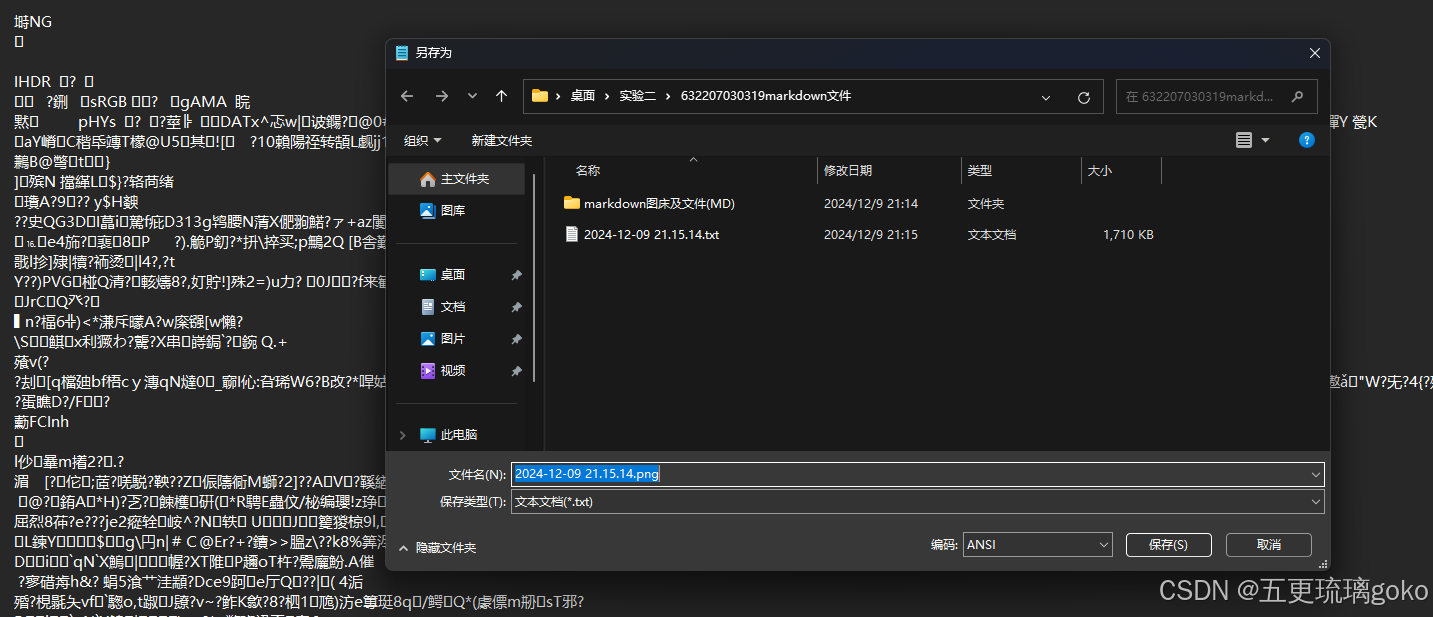
Task: Click the date 2024/12/9 21:14
Action: pyautogui.click(x=871, y=203)
